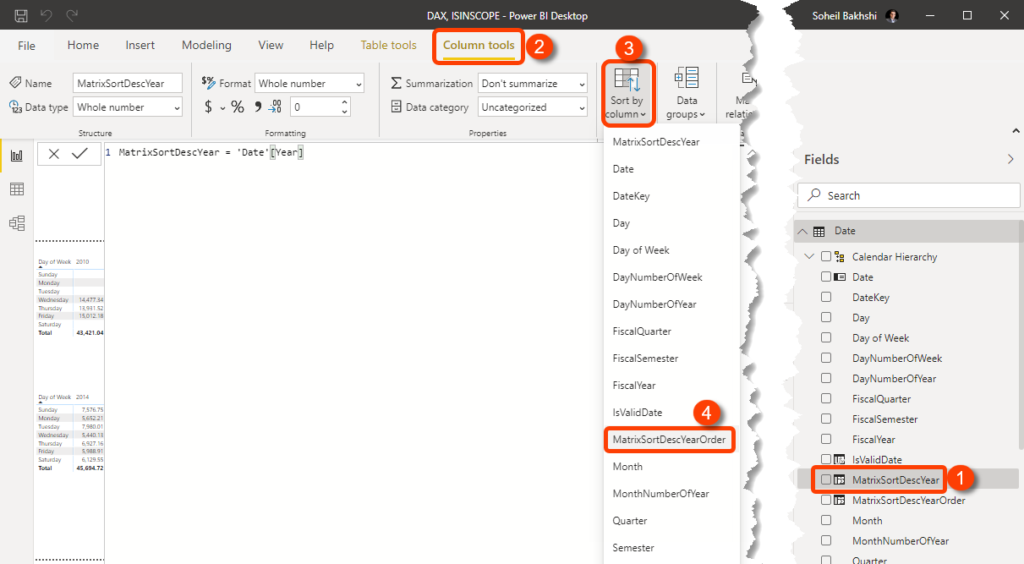
Task: Choose MonthNumberOfYear in the sort column list
Action: point(660,494)
